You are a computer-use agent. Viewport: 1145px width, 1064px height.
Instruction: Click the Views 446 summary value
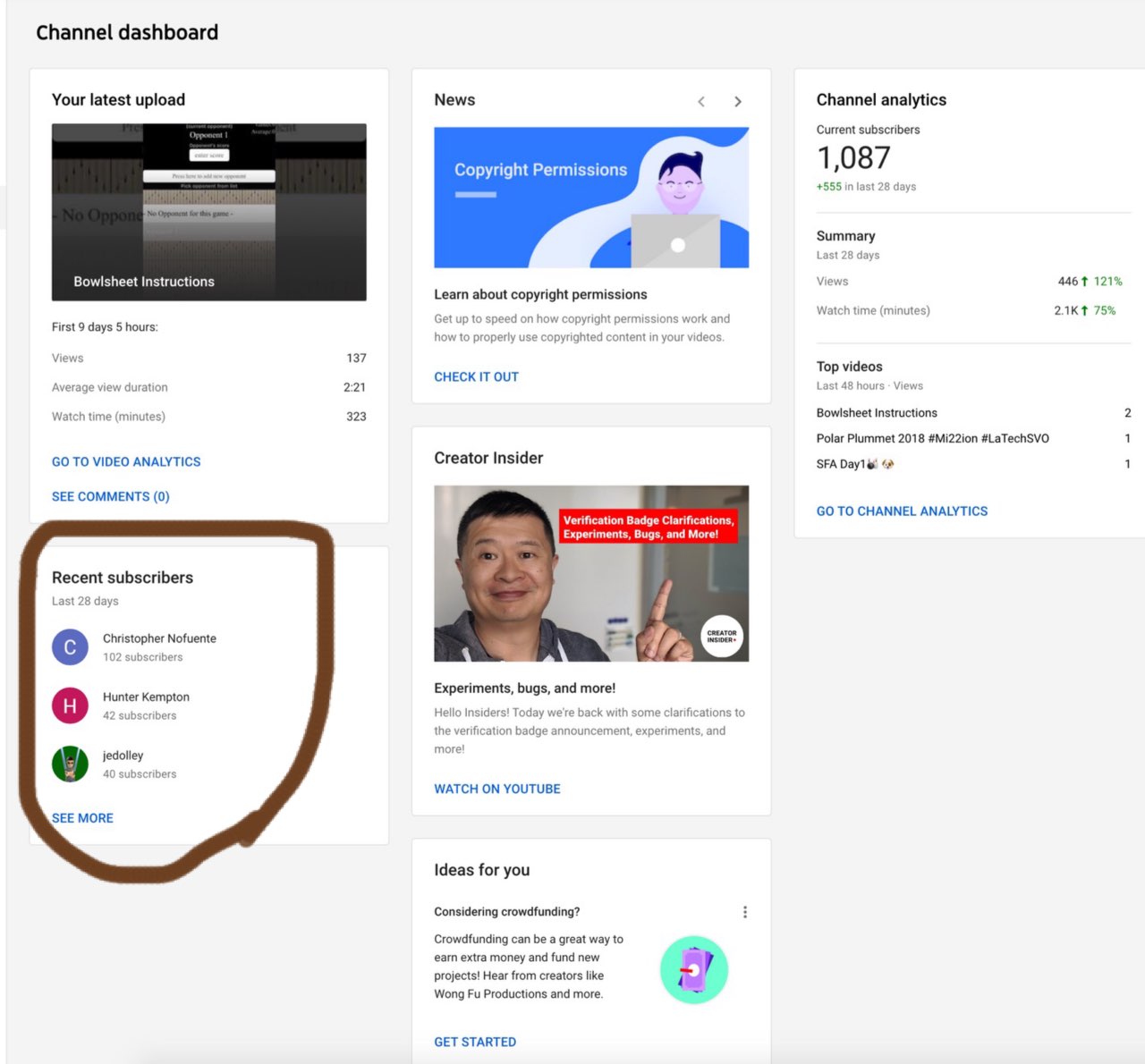[1068, 282]
